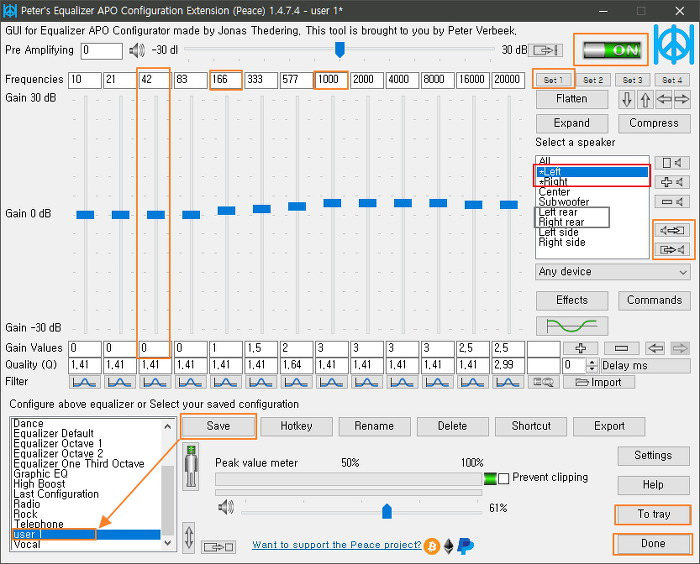Rename the selected configuration
Viewport: 700px width, 564px height.
375,426
